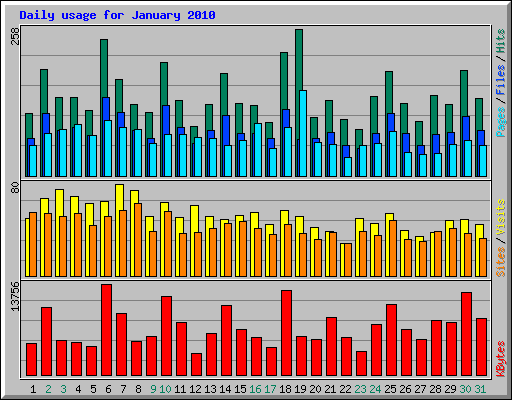Select day 30 on the x-axis
This screenshot has width=512, height=400.
click(465, 389)
